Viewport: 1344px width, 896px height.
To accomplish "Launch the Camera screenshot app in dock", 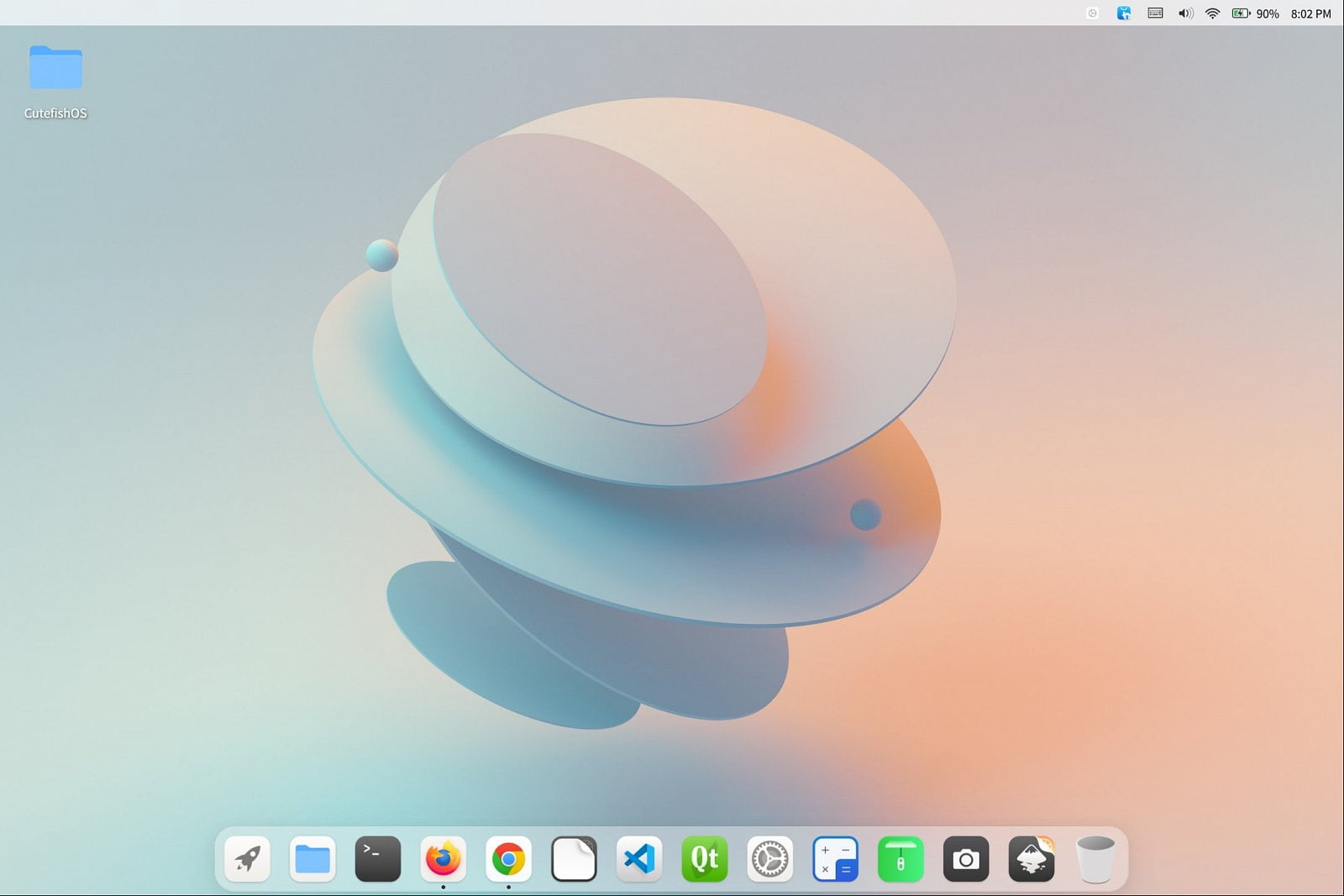I will coord(966,859).
